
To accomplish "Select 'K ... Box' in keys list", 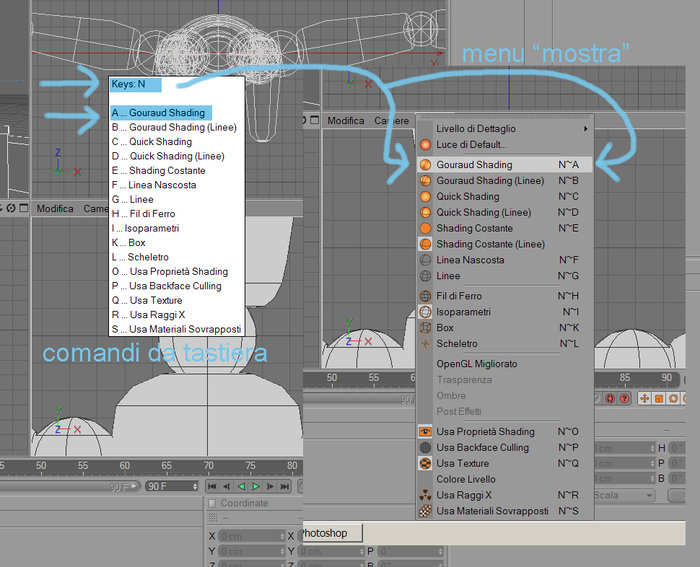I will point(129,243).
